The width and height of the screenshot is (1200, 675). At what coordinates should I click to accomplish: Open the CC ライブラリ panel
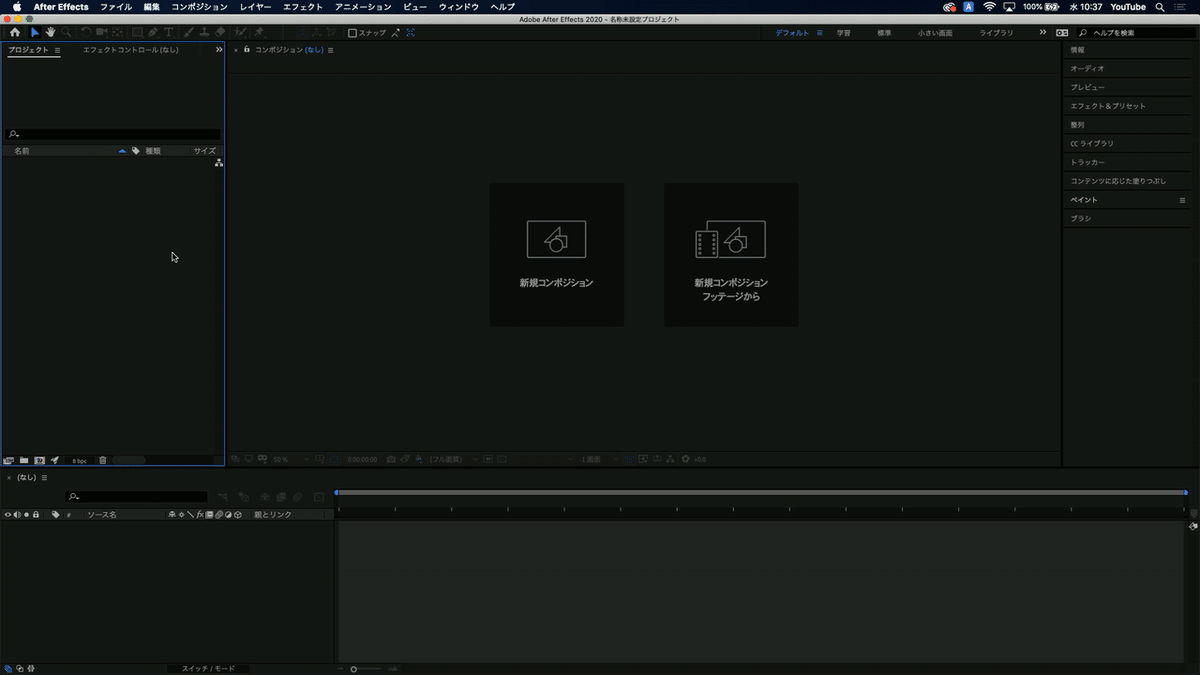click(1092, 143)
